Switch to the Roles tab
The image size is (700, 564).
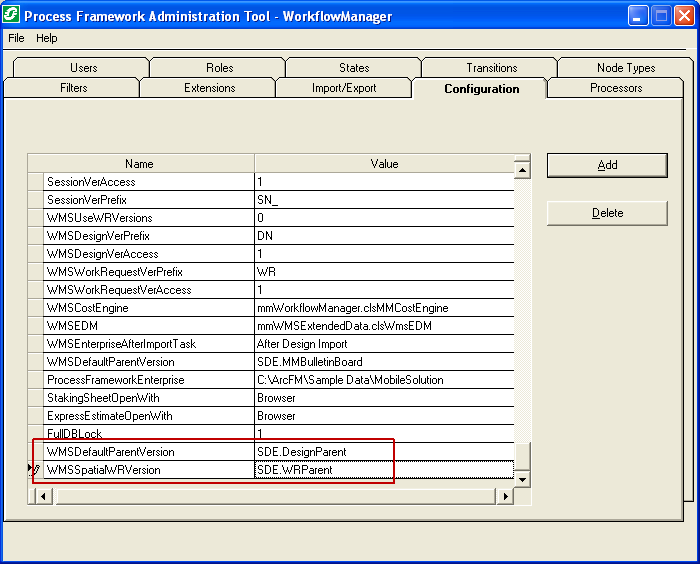click(x=219, y=68)
